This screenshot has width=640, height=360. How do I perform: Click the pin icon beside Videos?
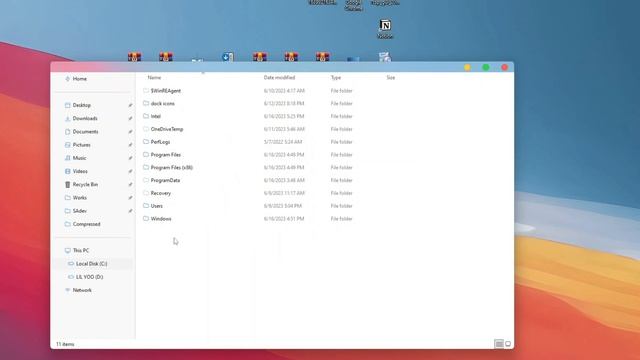pyautogui.click(x=130, y=171)
